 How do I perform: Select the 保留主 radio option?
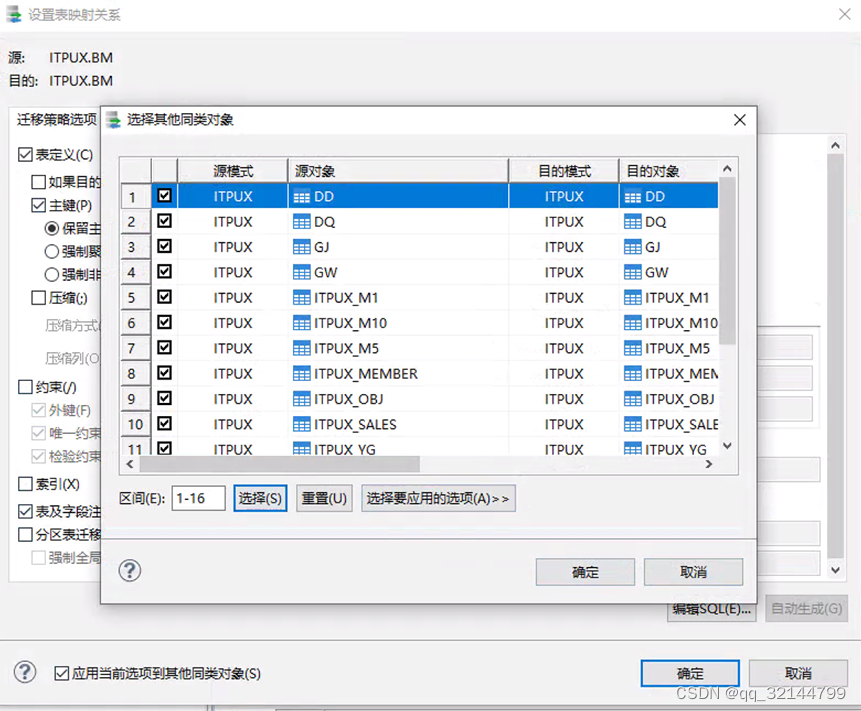pyautogui.click(x=52, y=228)
